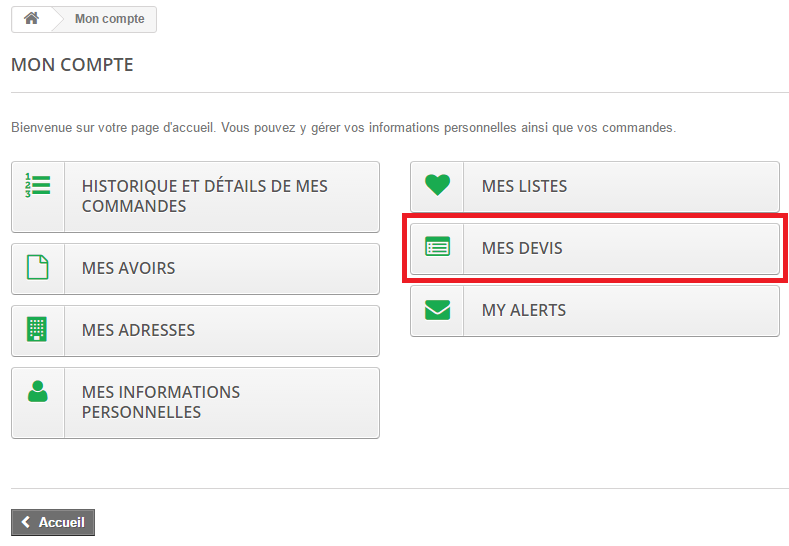Click the green envelope alerts icon
The height and width of the screenshot is (546, 789).
click(x=437, y=310)
